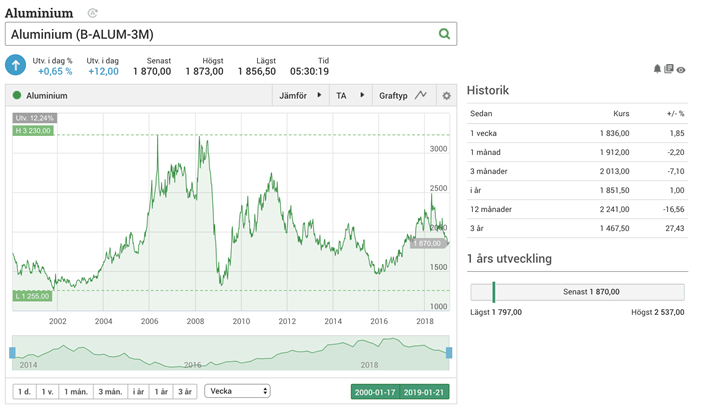Click the end date 2019-01-21 button
The height and width of the screenshot is (412, 720).
[427, 391]
